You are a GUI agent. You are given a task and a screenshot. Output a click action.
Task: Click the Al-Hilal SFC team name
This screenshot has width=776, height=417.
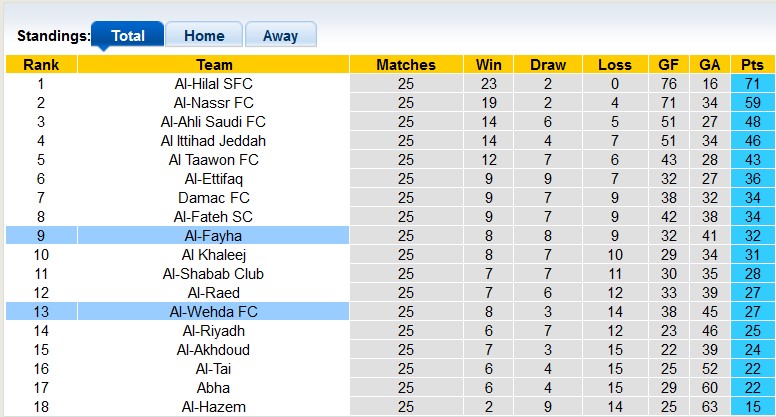coord(213,84)
